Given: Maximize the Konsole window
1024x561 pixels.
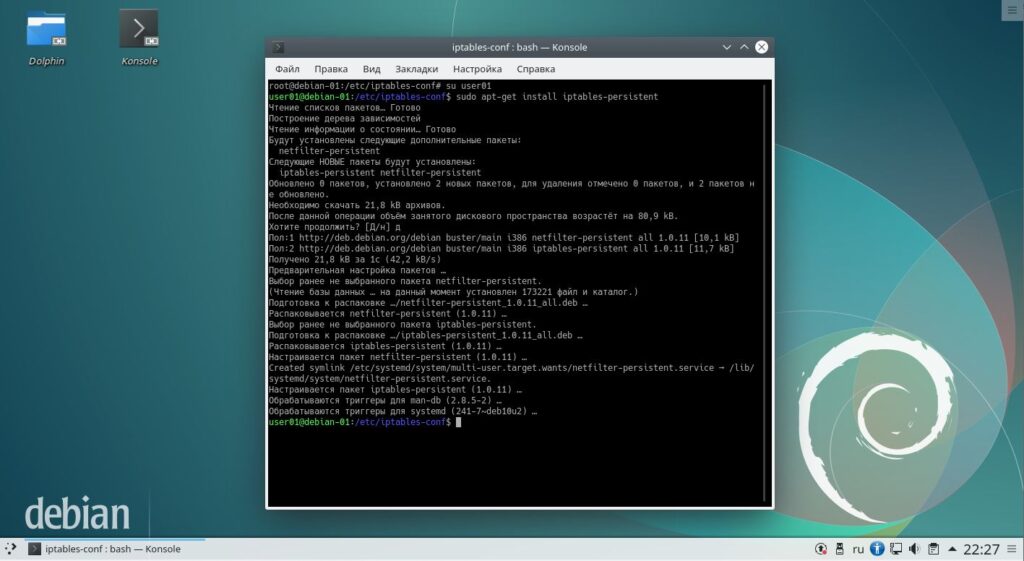Looking at the screenshot, I should [x=744, y=47].
